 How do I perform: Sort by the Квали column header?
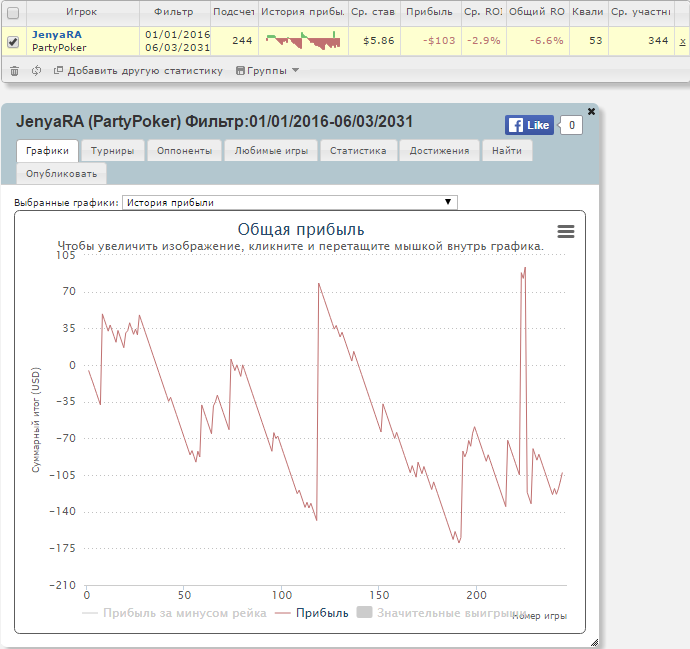click(x=588, y=12)
